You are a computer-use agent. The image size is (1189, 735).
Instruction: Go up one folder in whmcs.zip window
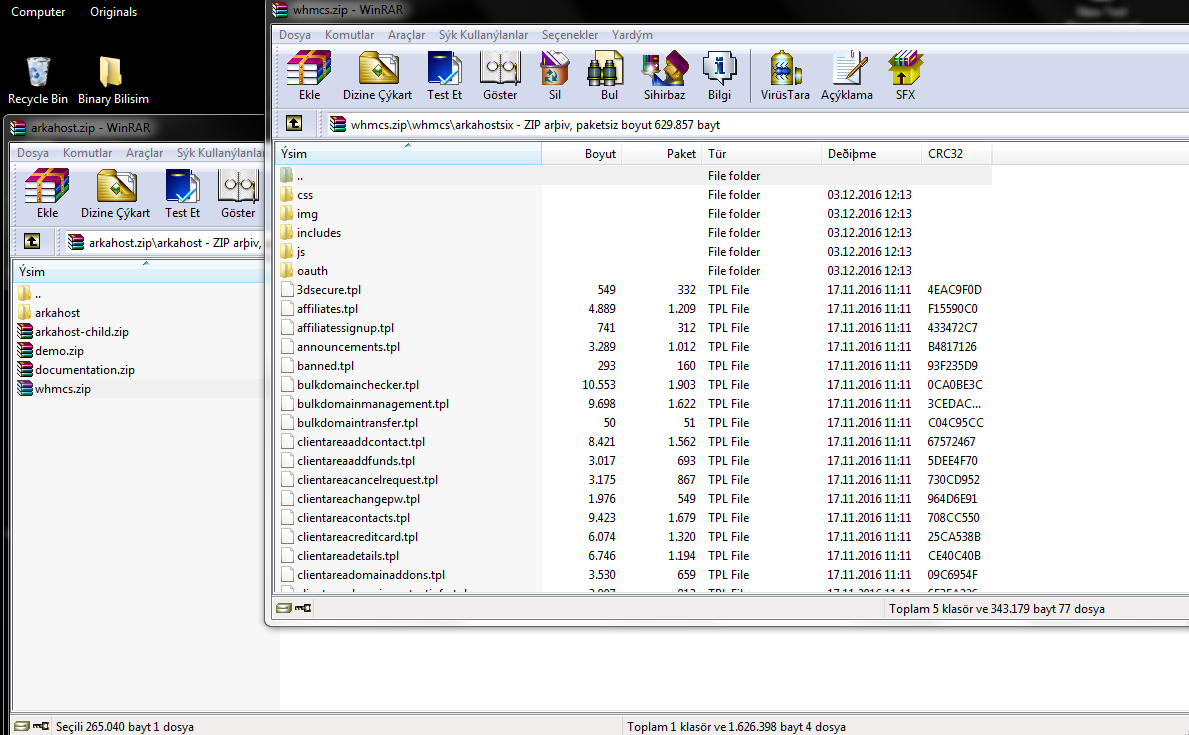click(294, 124)
